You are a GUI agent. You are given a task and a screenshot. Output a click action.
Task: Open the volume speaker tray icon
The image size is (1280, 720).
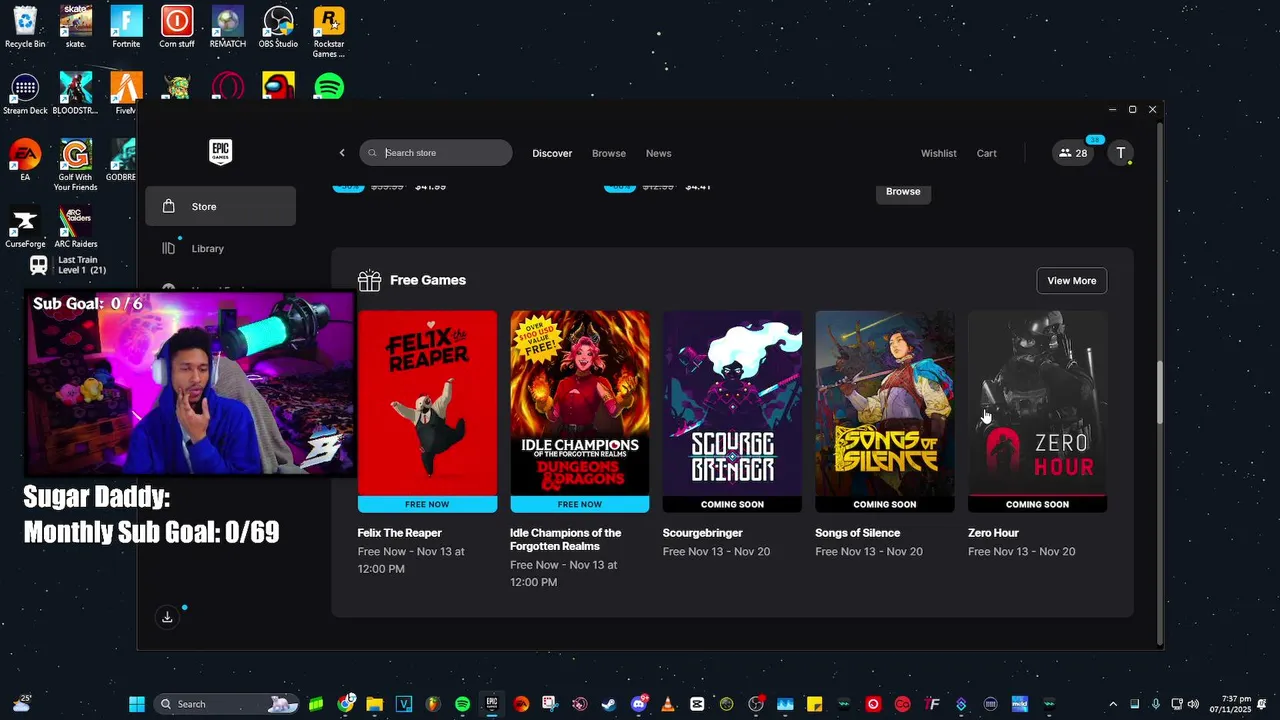click(1193, 704)
